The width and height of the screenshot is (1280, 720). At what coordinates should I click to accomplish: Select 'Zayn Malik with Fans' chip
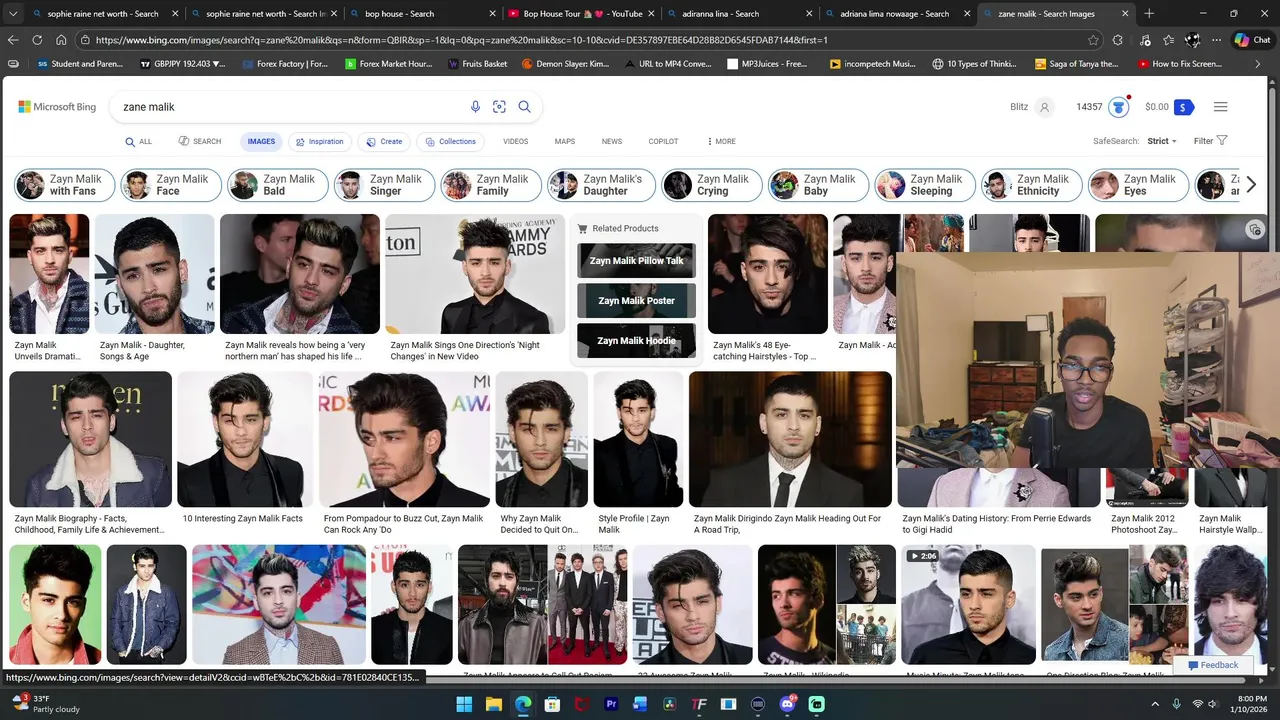click(65, 185)
